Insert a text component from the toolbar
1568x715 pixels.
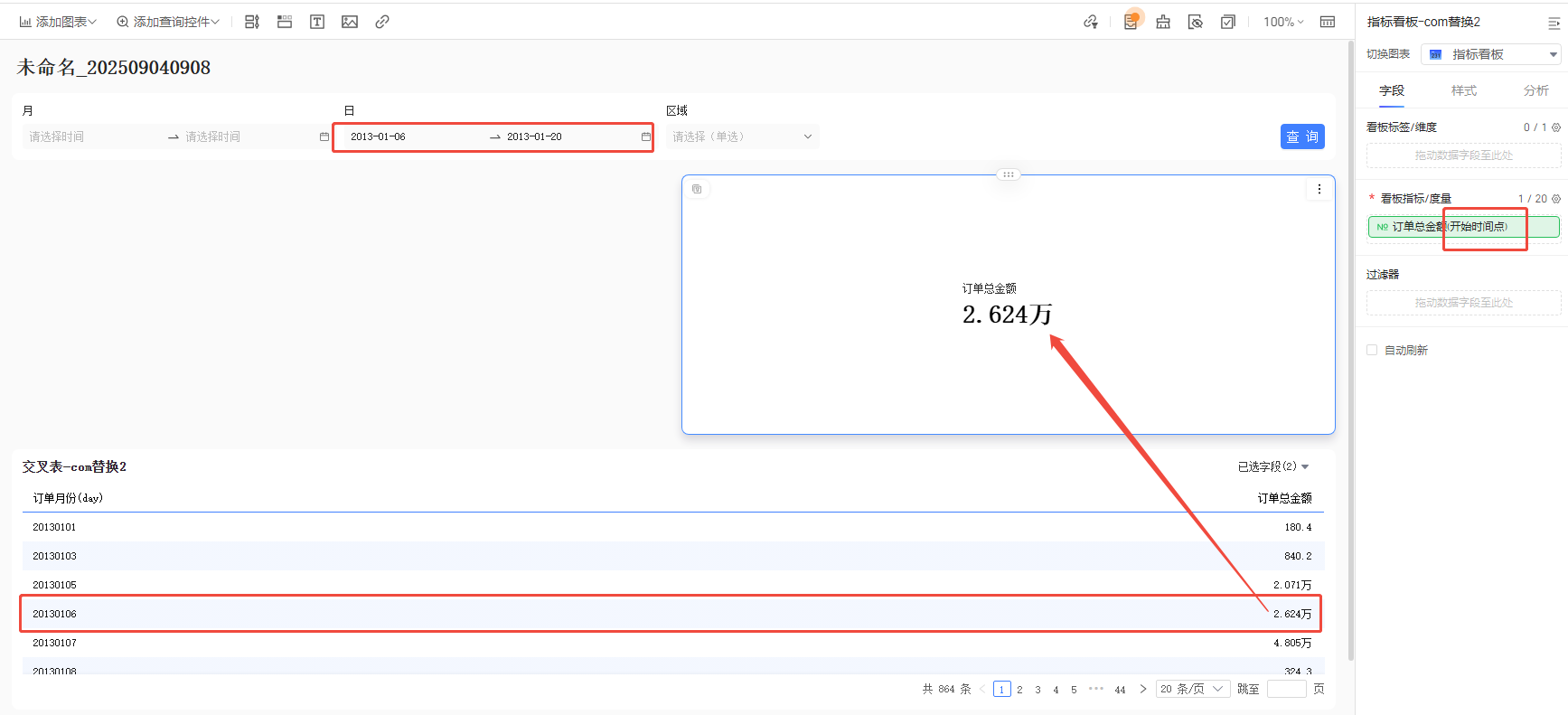pos(317,22)
